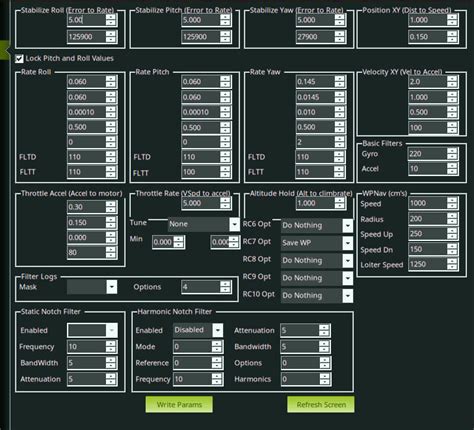The width and height of the screenshot is (474, 430).
Task: Adjust Harmonic Notch Attenuation stepper
Action: (324, 330)
